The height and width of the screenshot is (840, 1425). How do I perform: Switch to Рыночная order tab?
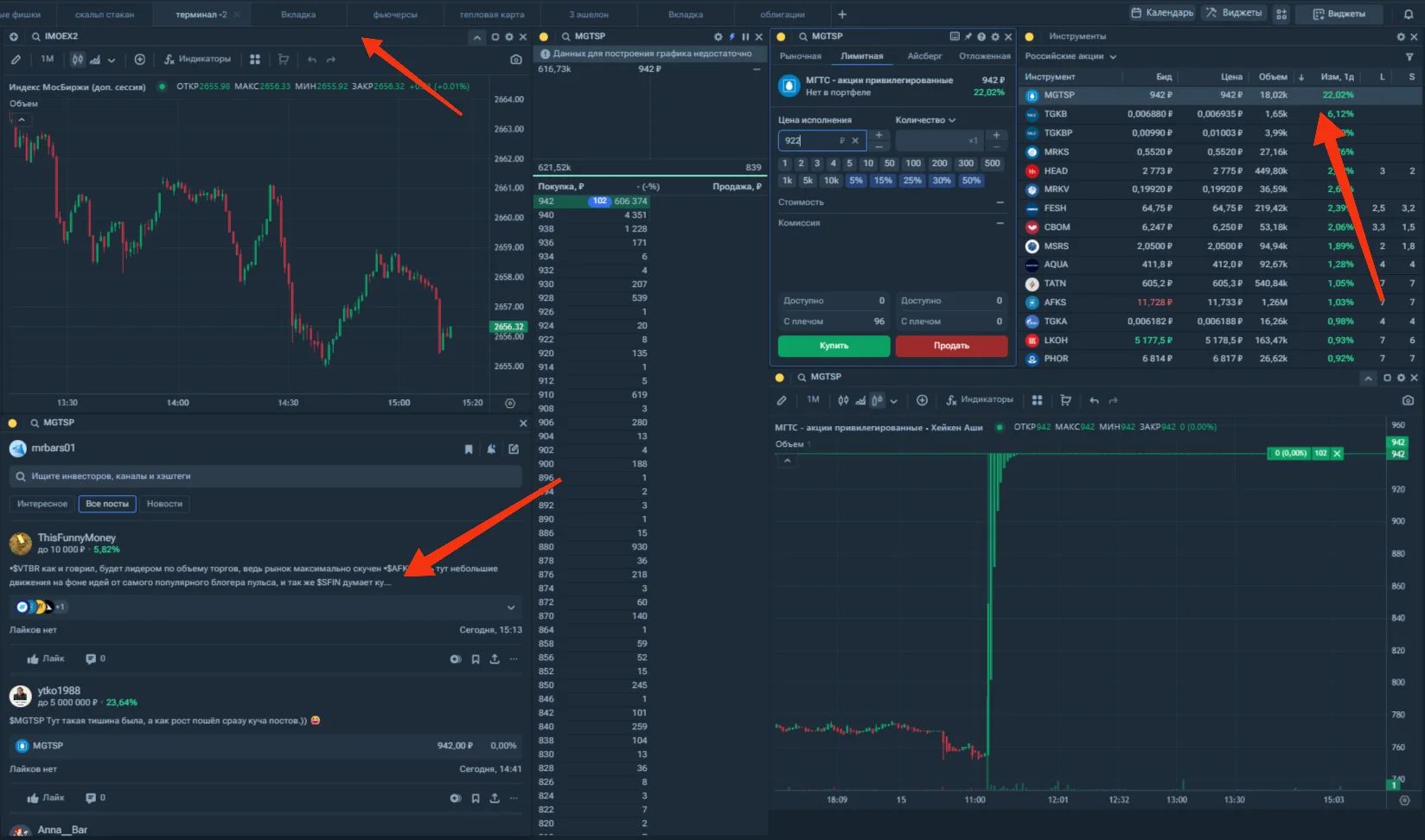pos(801,56)
